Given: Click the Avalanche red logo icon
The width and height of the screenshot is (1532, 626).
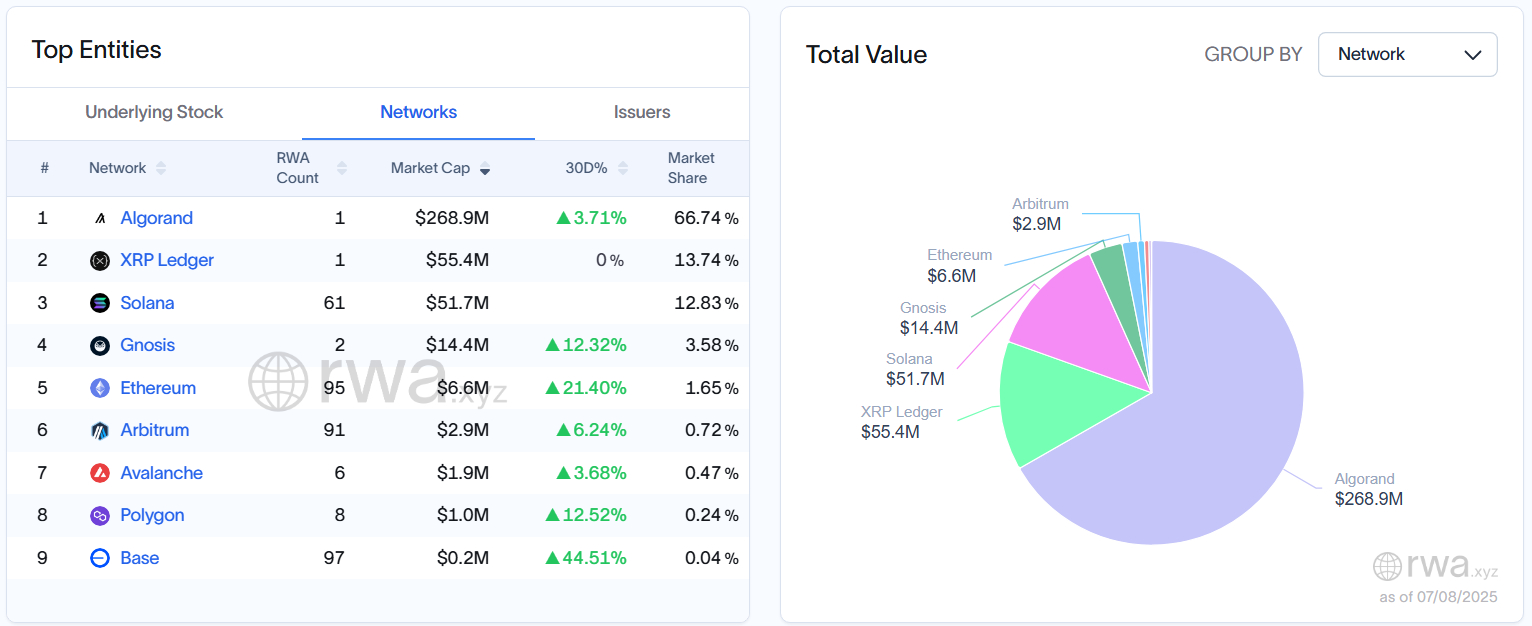Looking at the screenshot, I should [100, 473].
